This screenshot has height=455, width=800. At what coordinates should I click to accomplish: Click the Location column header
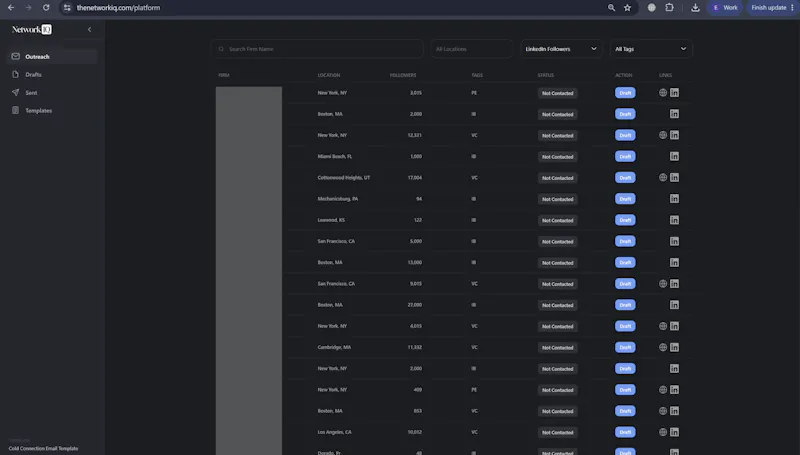tap(329, 75)
